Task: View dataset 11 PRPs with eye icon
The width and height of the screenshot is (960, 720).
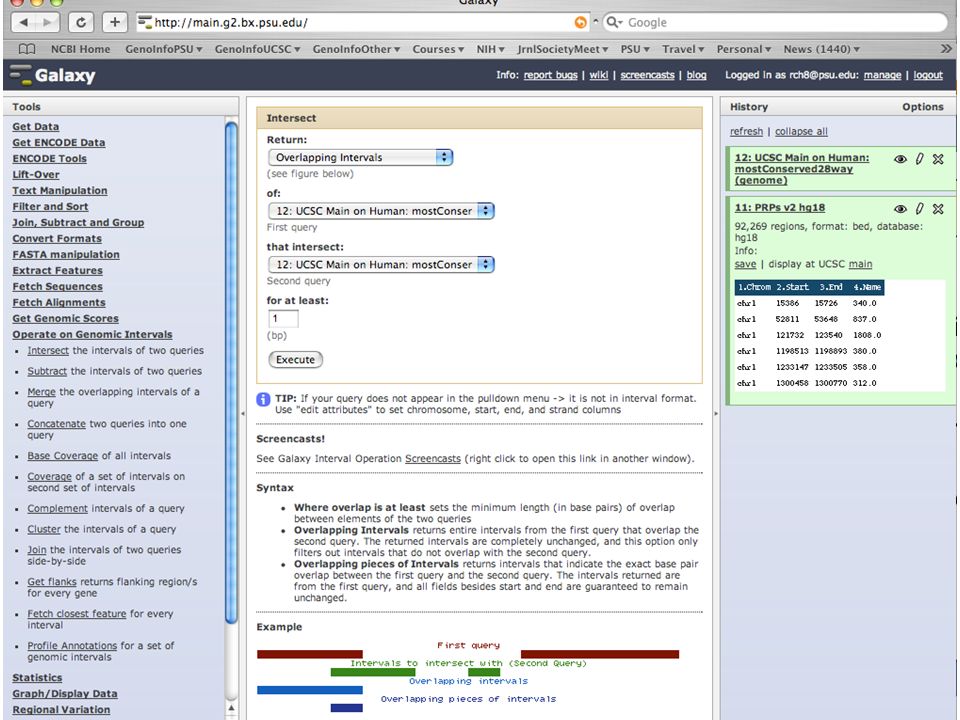Action: pyautogui.click(x=899, y=209)
